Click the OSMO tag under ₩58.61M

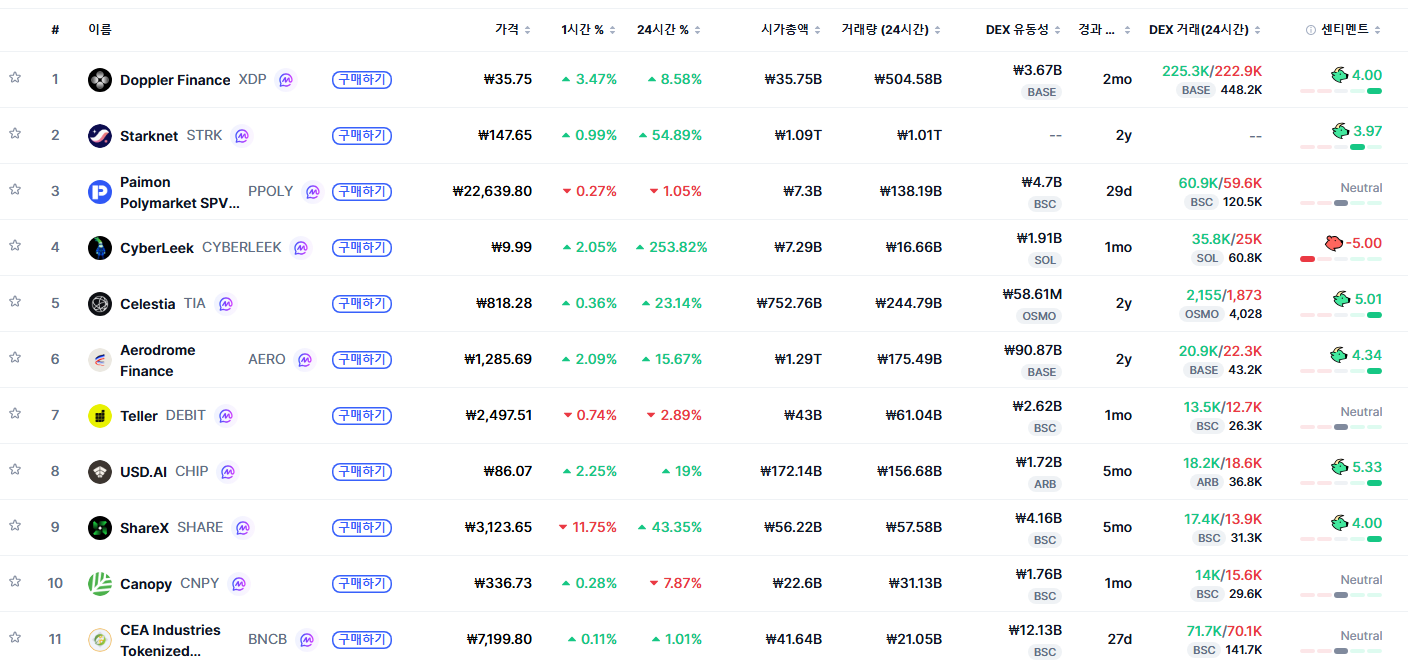[1039, 316]
